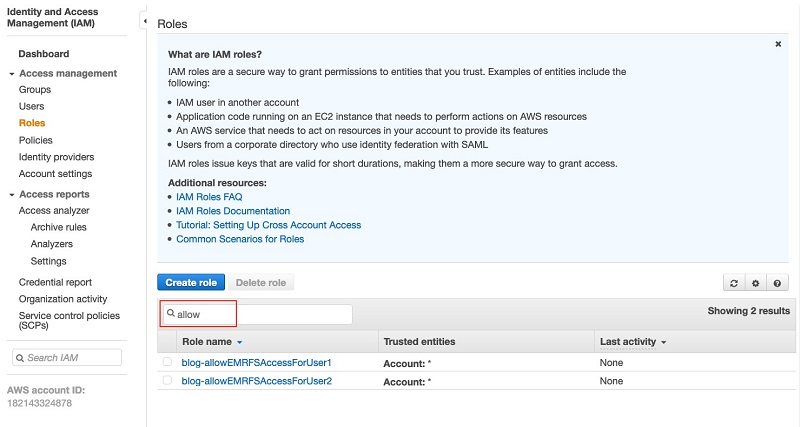
Task: Open Tutorial: Setting Up Cross Account Access
Action: tap(268, 225)
